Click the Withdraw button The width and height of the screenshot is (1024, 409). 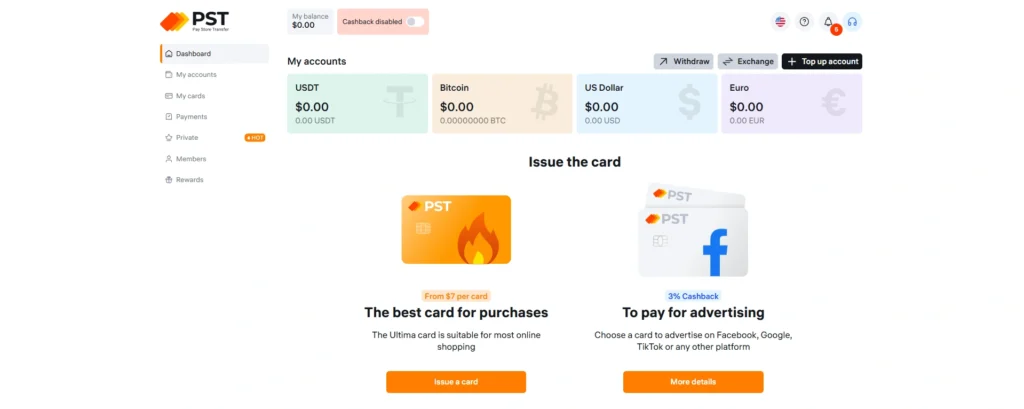[683, 61]
